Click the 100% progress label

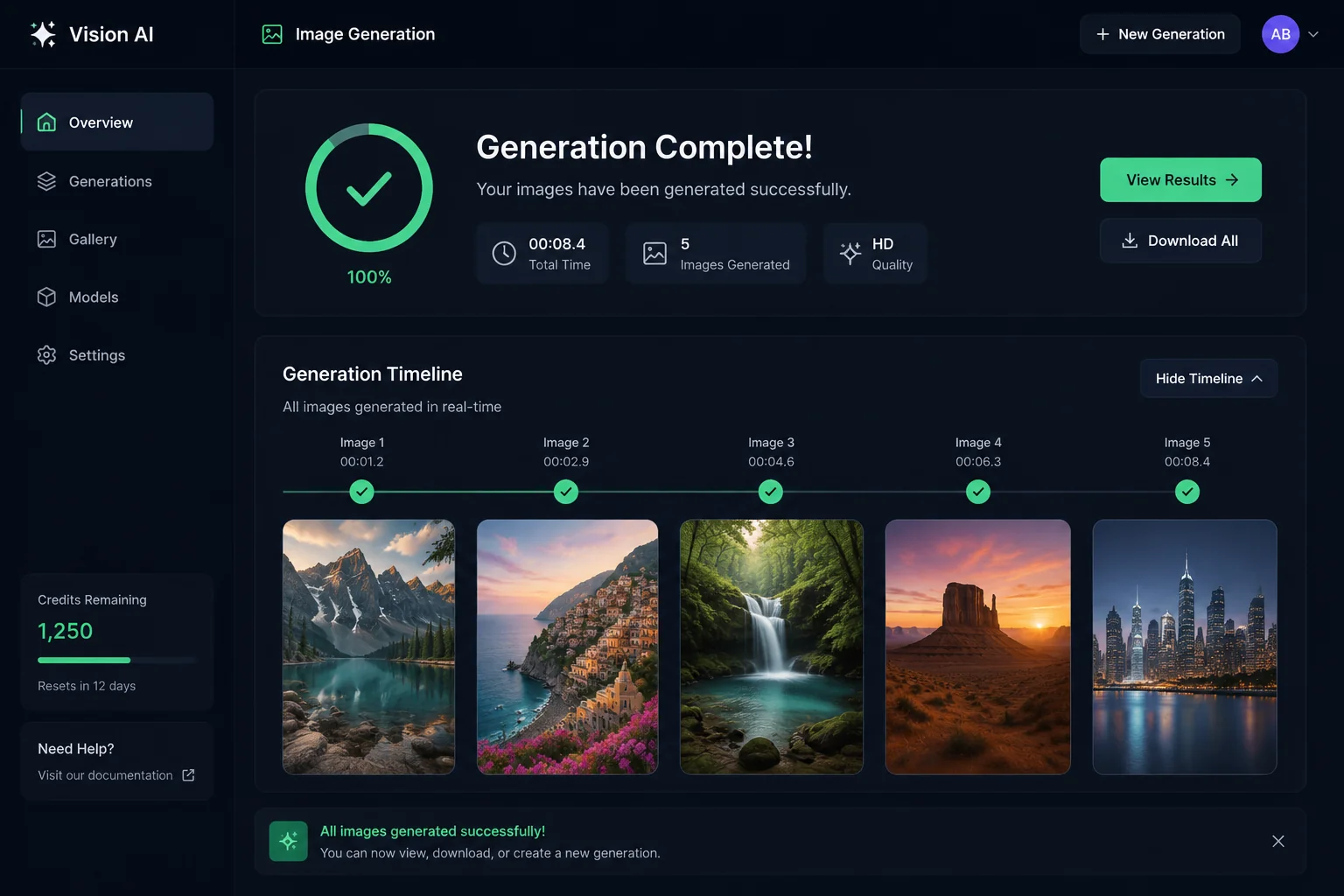[x=369, y=277]
